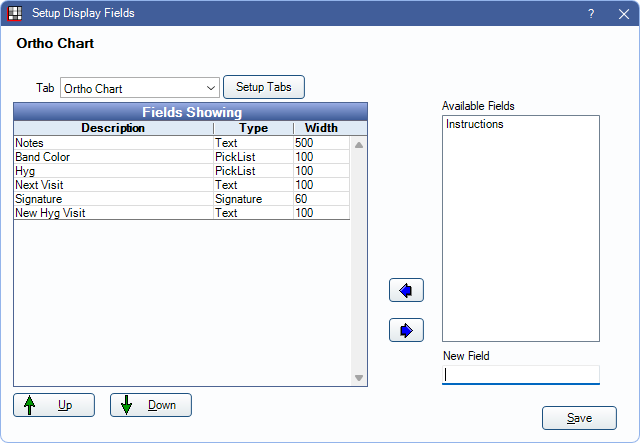
Task: Select the Next Visit field row
Action: [110, 185]
